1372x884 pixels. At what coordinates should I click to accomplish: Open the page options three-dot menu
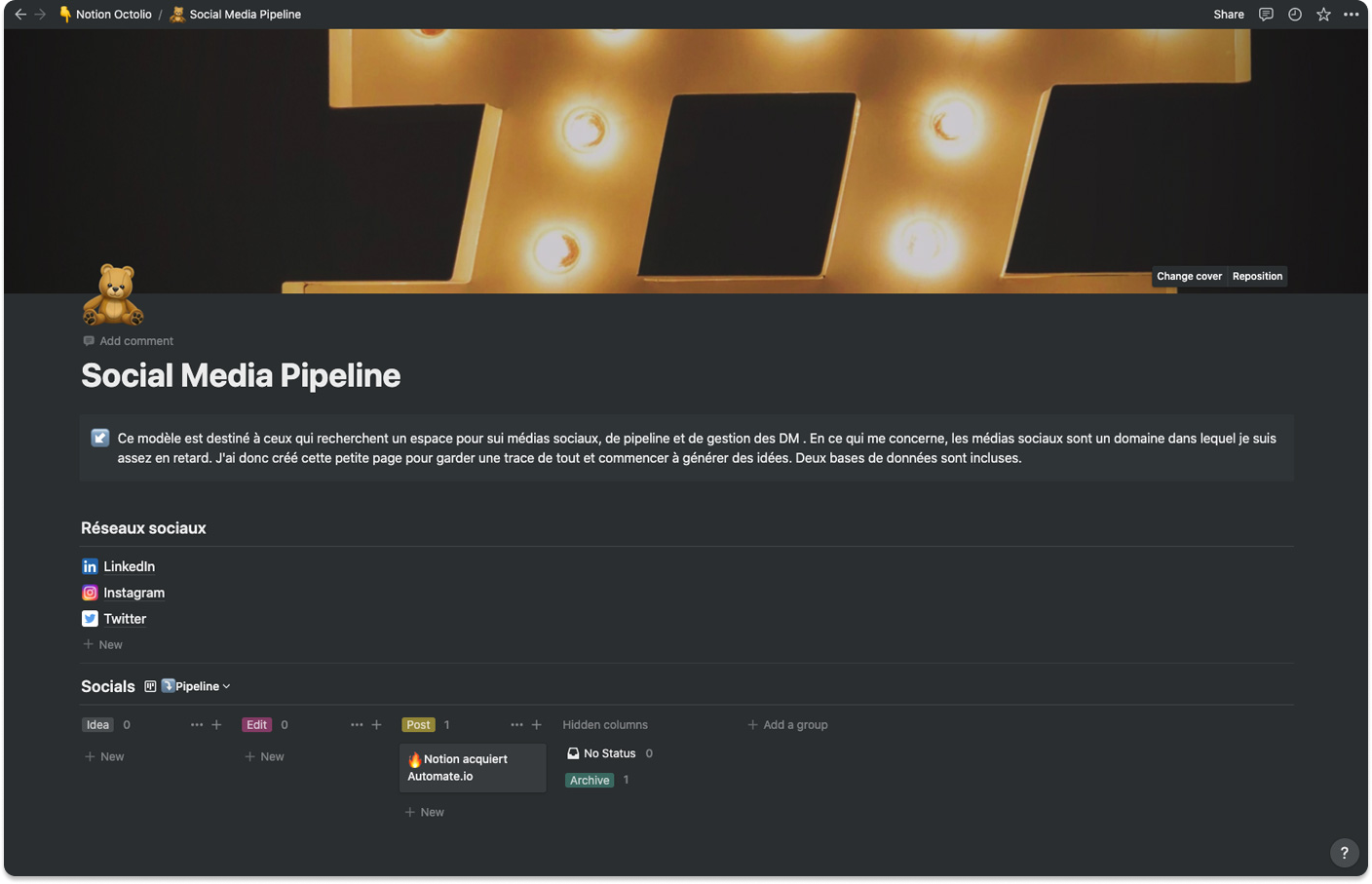(1352, 15)
